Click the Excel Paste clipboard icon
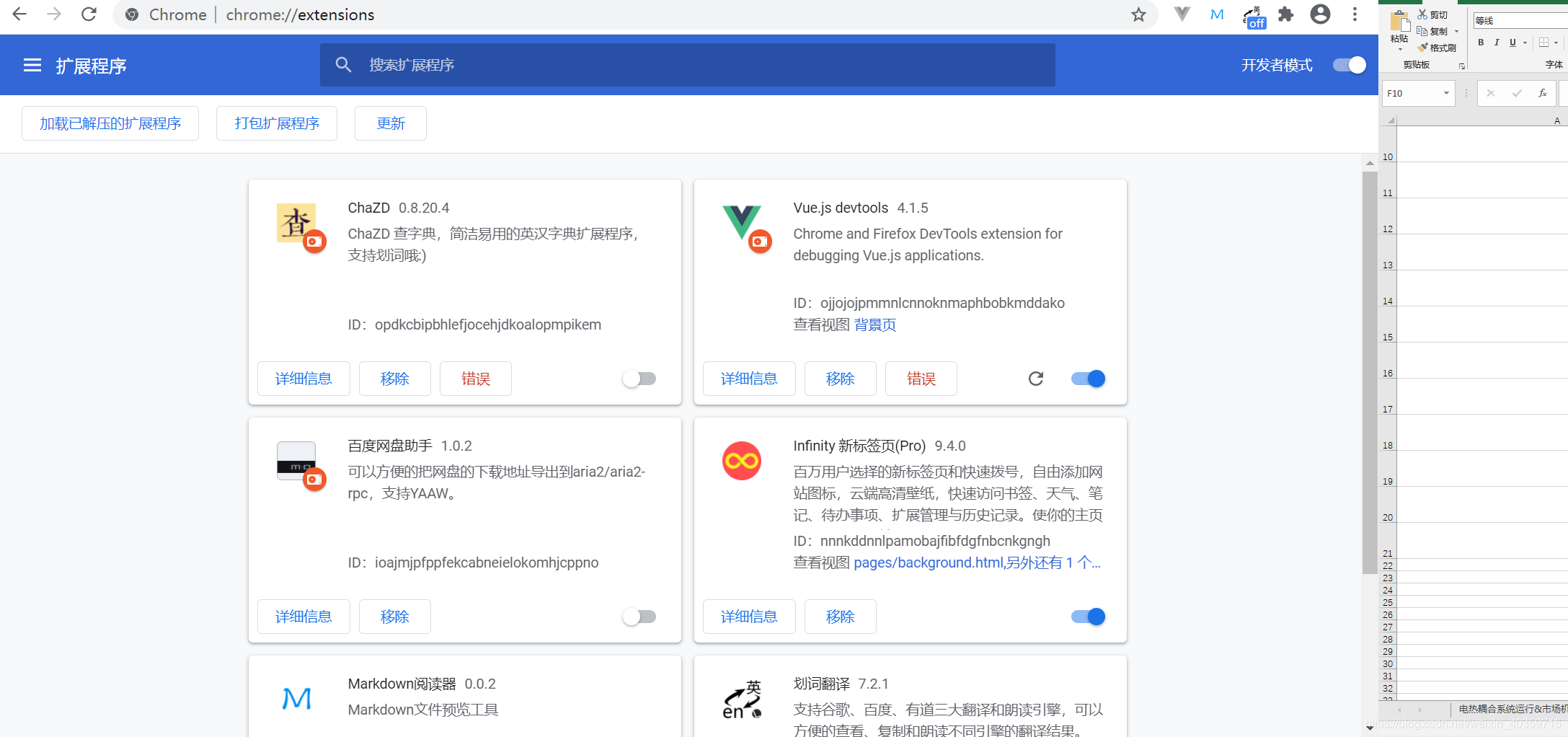This screenshot has width=1568, height=737. (x=1400, y=22)
